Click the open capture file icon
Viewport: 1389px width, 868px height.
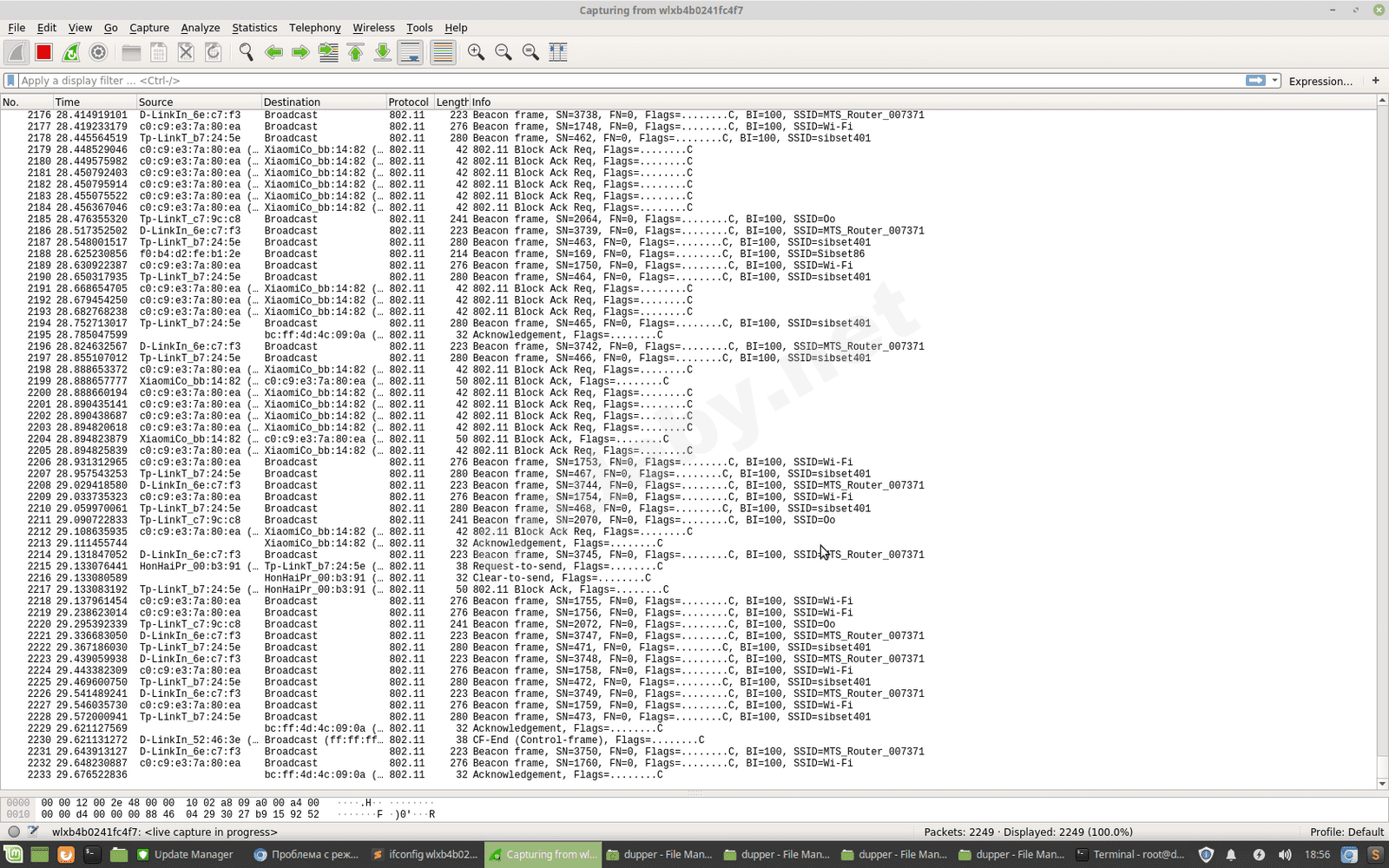tap(131, 52)
